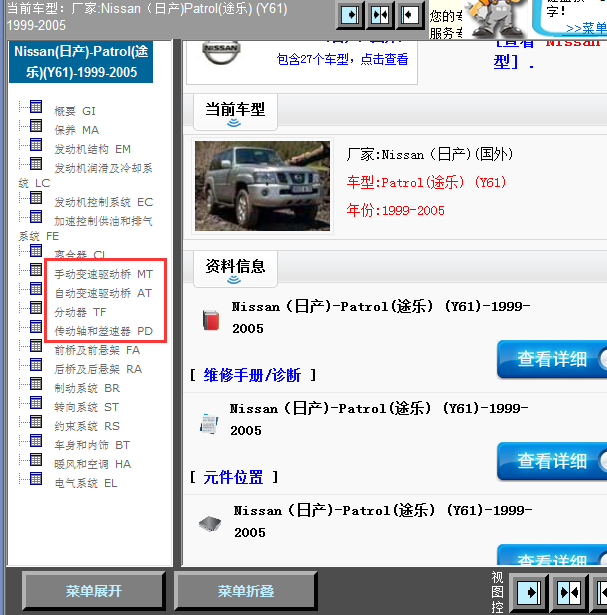Click the grid icon beside 发动机润滑及冷却系统 LC
This screenshot has width=607, height=615.
[36, 164]
